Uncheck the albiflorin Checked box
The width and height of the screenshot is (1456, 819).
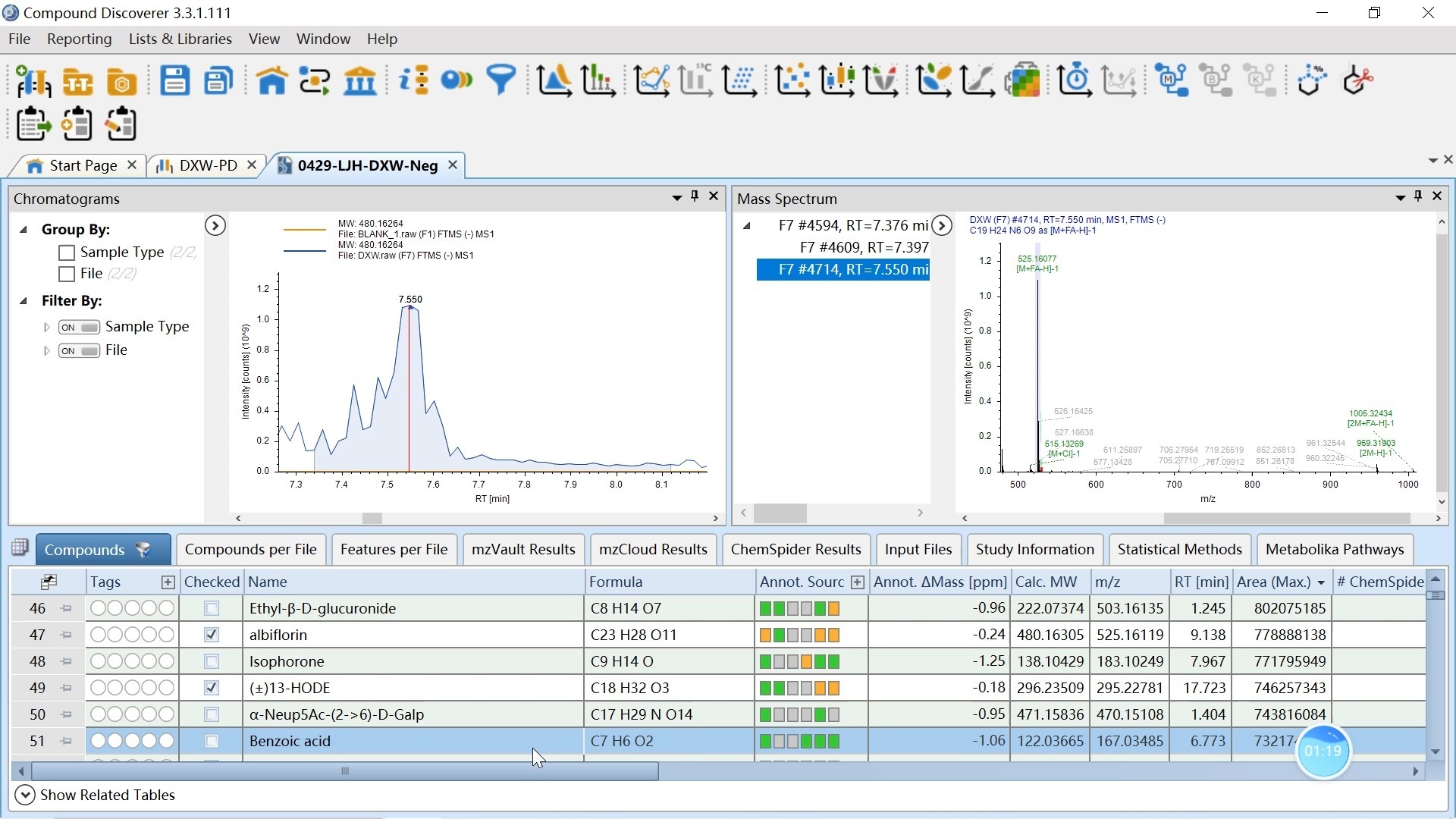point(212,635)
